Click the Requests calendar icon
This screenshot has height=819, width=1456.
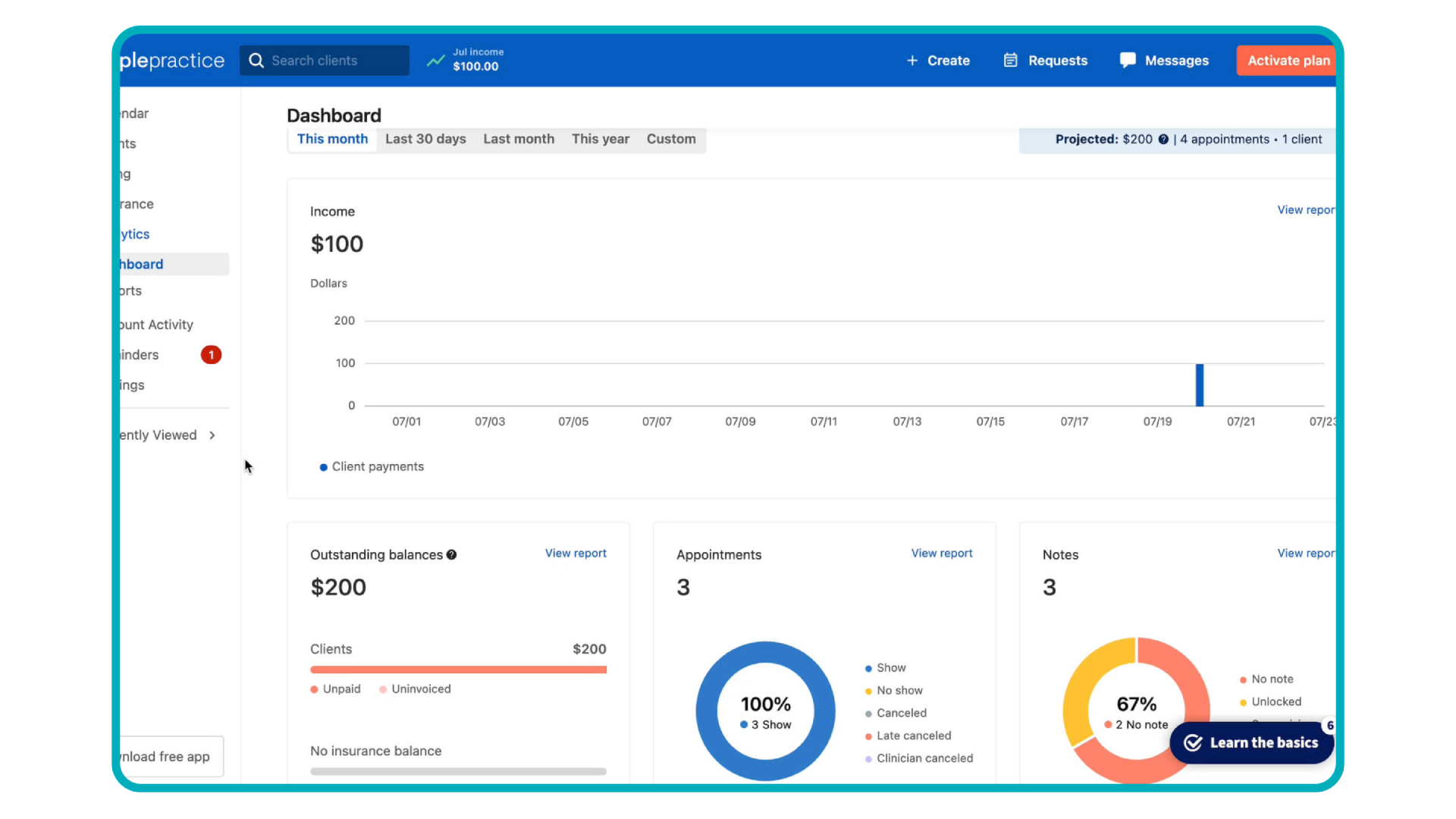(x=1011, y=60)
